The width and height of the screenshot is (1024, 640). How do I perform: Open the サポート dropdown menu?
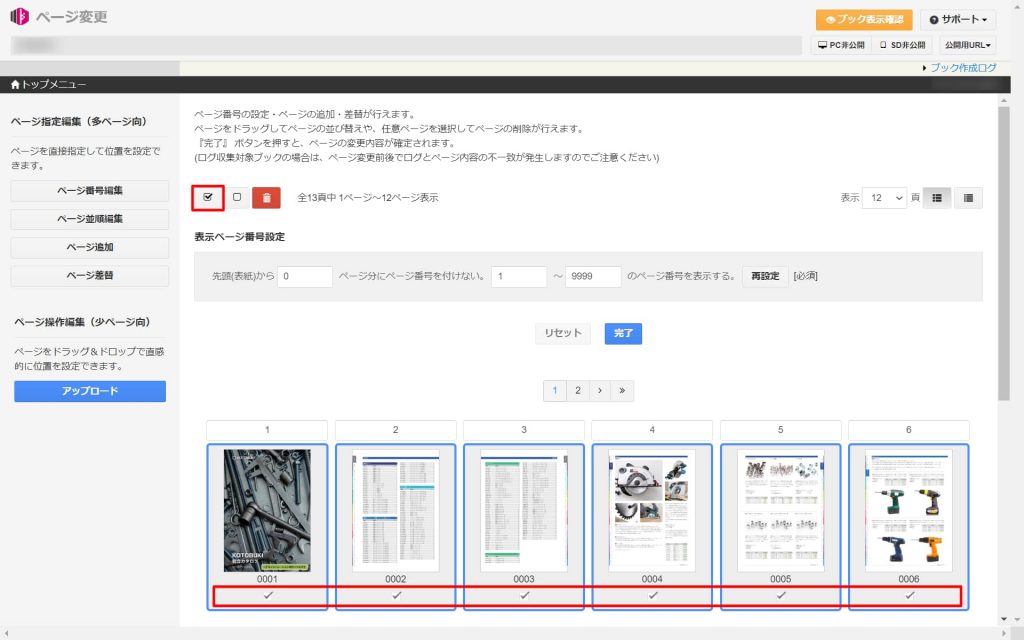957,20
